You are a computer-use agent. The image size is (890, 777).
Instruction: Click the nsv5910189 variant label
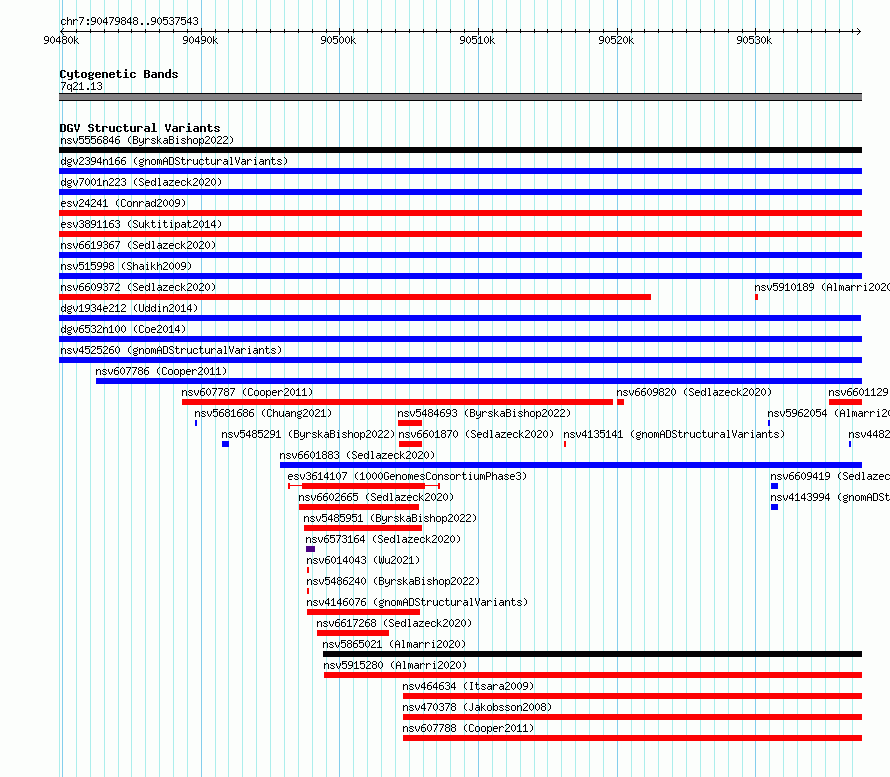(x=822, y=287)
